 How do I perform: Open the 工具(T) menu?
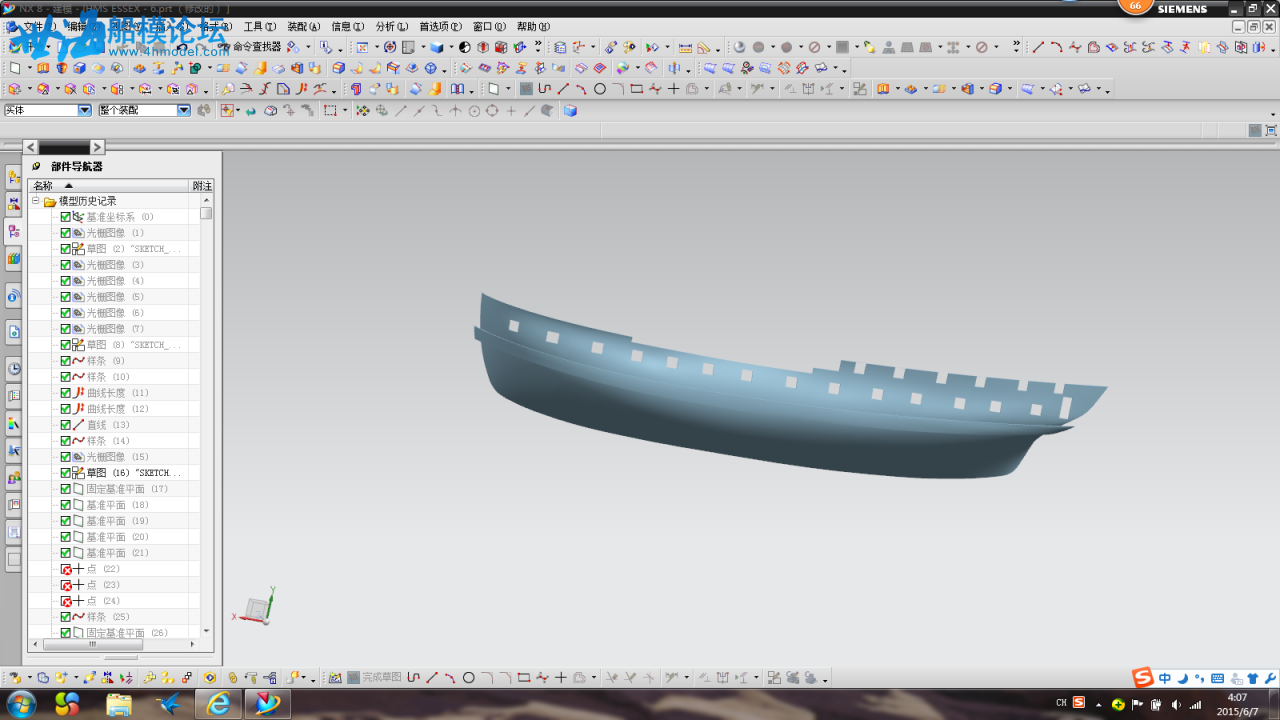click(259, 27)
